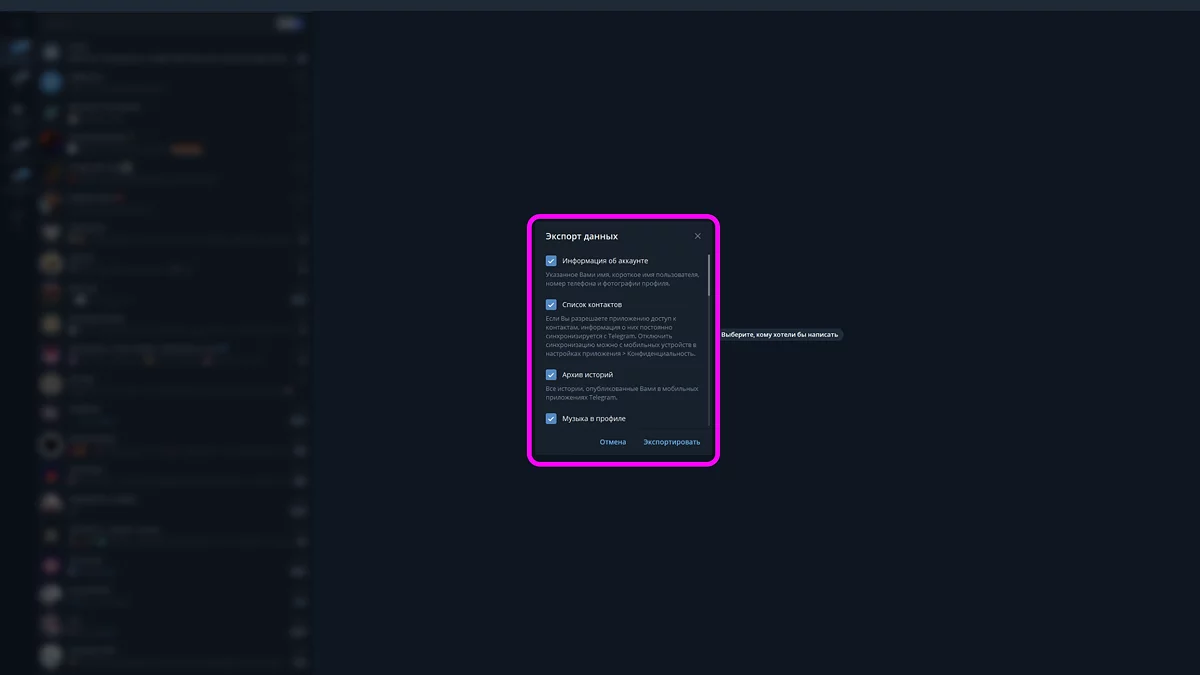Uncheck "Информация об аккаунте" in export dialog
This screenshot has height=675, width=1200.
[550, 260]
